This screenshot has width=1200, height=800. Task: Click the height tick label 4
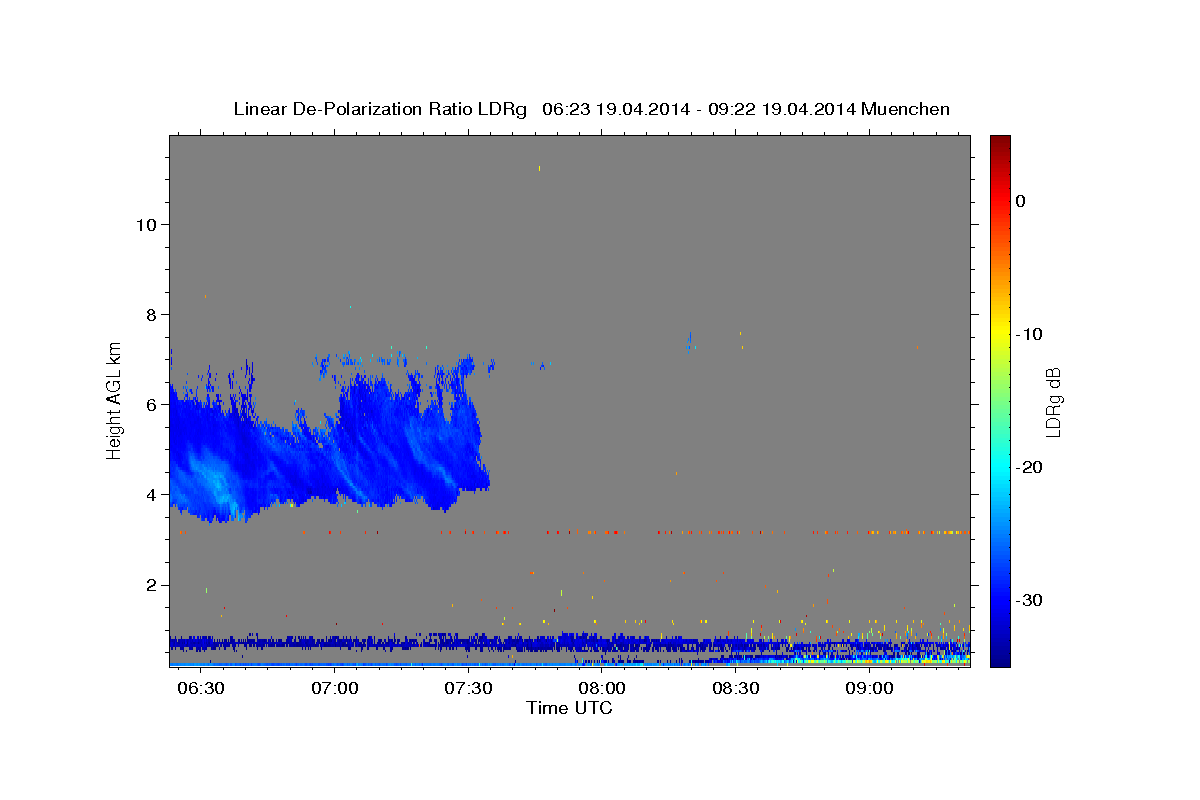pyautogui.click(x=149, y=495)
